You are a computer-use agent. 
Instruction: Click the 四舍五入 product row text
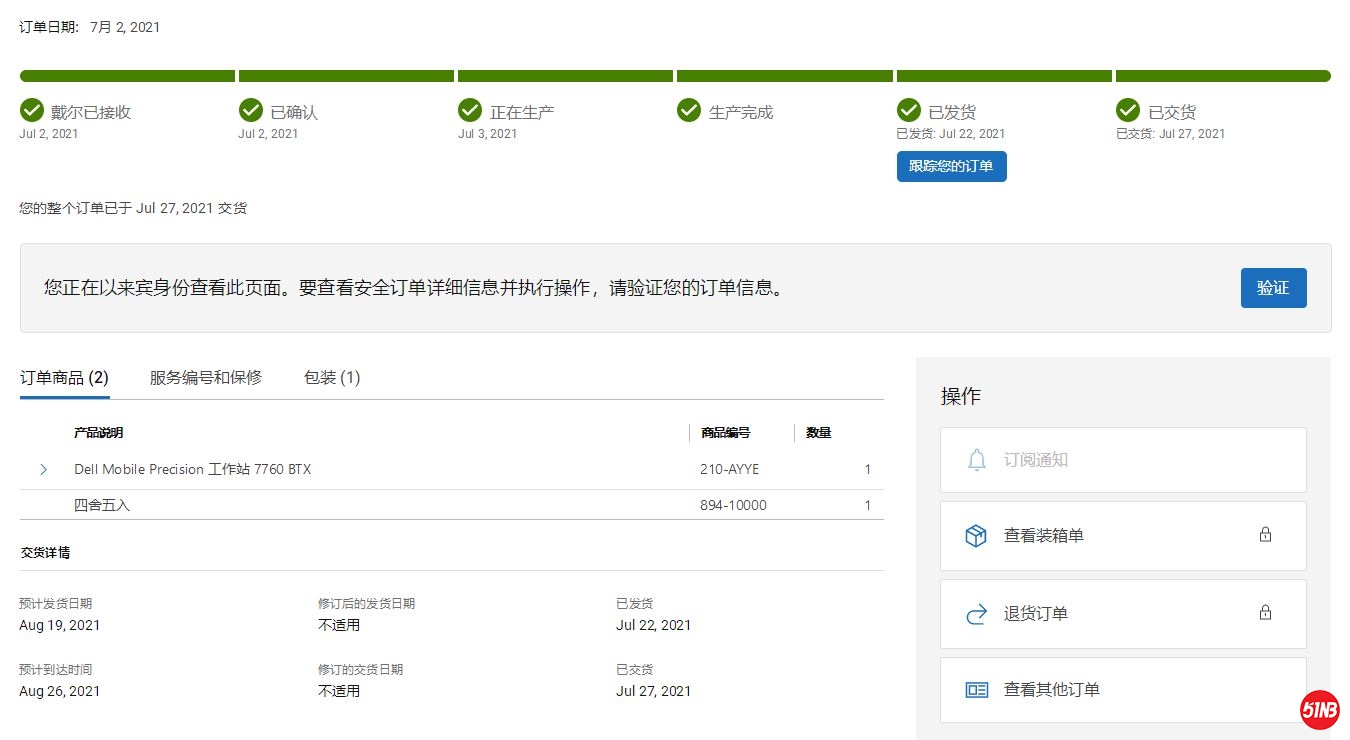[x=102, y=506]
